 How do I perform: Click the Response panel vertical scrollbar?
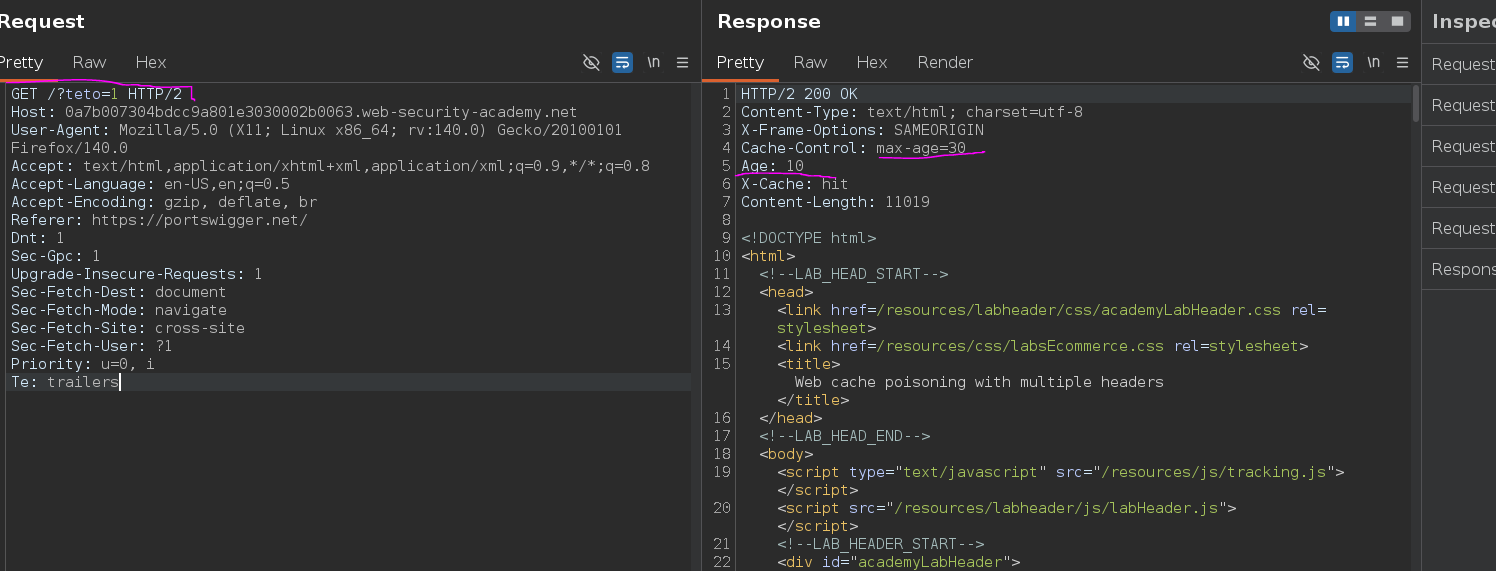[x=1415, y=104]
